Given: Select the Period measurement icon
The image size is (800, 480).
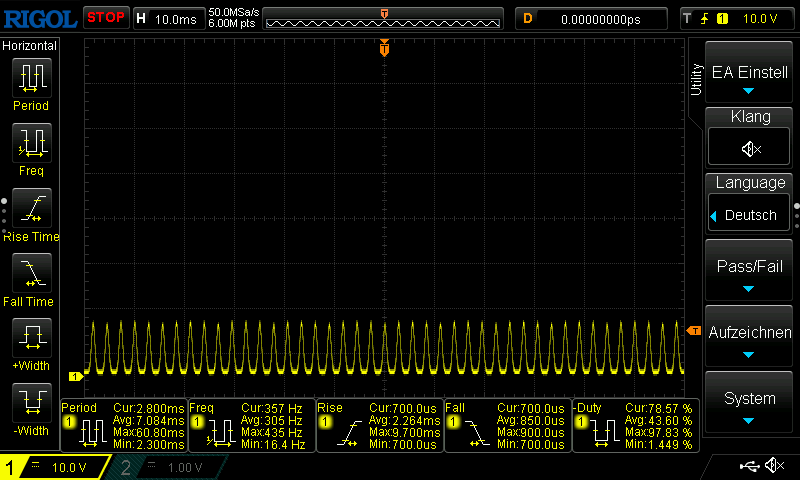Looking at the screenshot, I should pos(30,78).
